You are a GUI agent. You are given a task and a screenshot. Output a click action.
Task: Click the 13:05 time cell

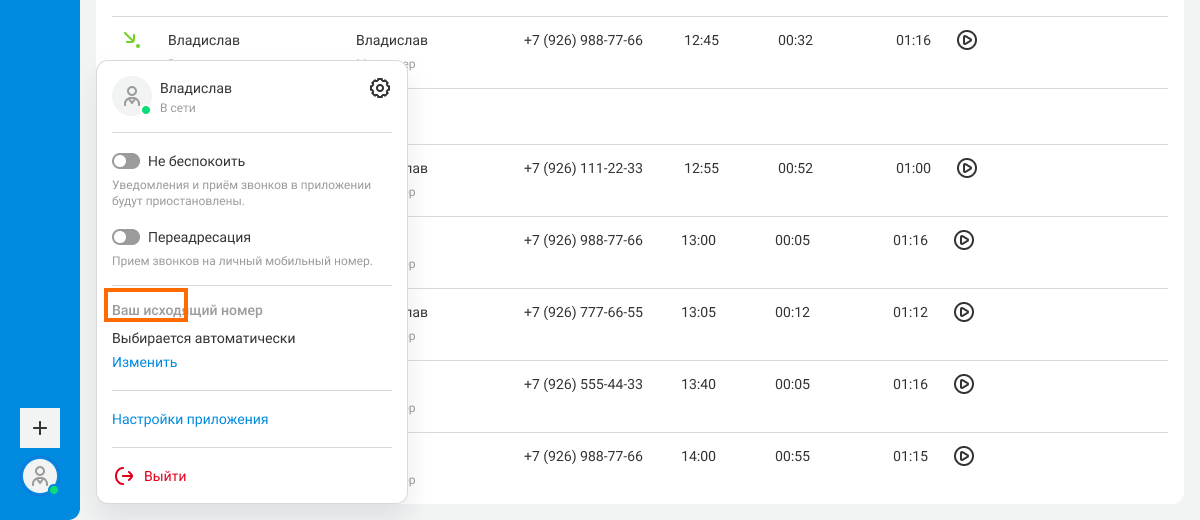tap(698, 312)
